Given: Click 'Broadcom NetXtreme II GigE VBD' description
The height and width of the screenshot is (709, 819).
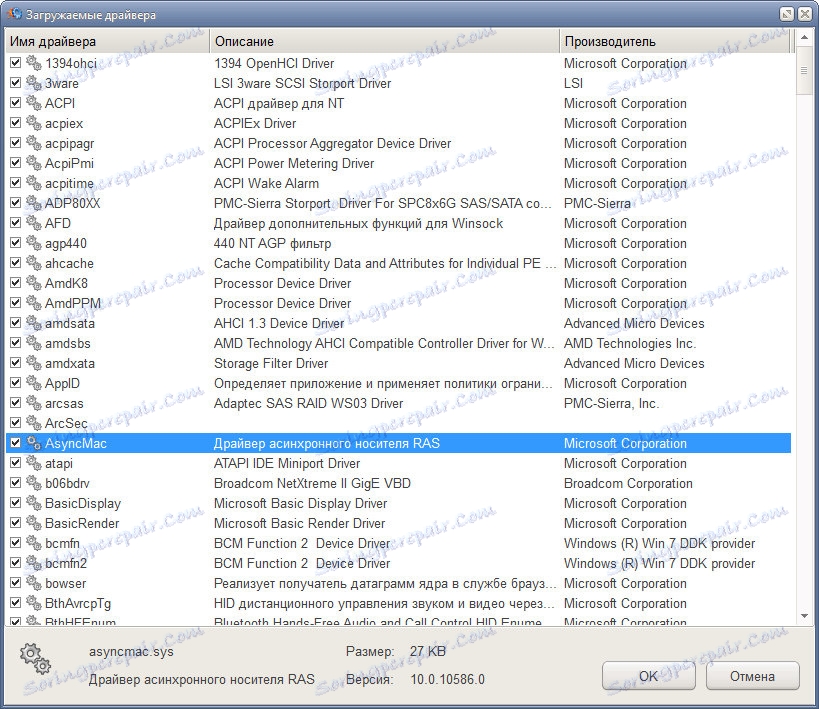Looking at the screenshot, I should click(x=312, y=483).
